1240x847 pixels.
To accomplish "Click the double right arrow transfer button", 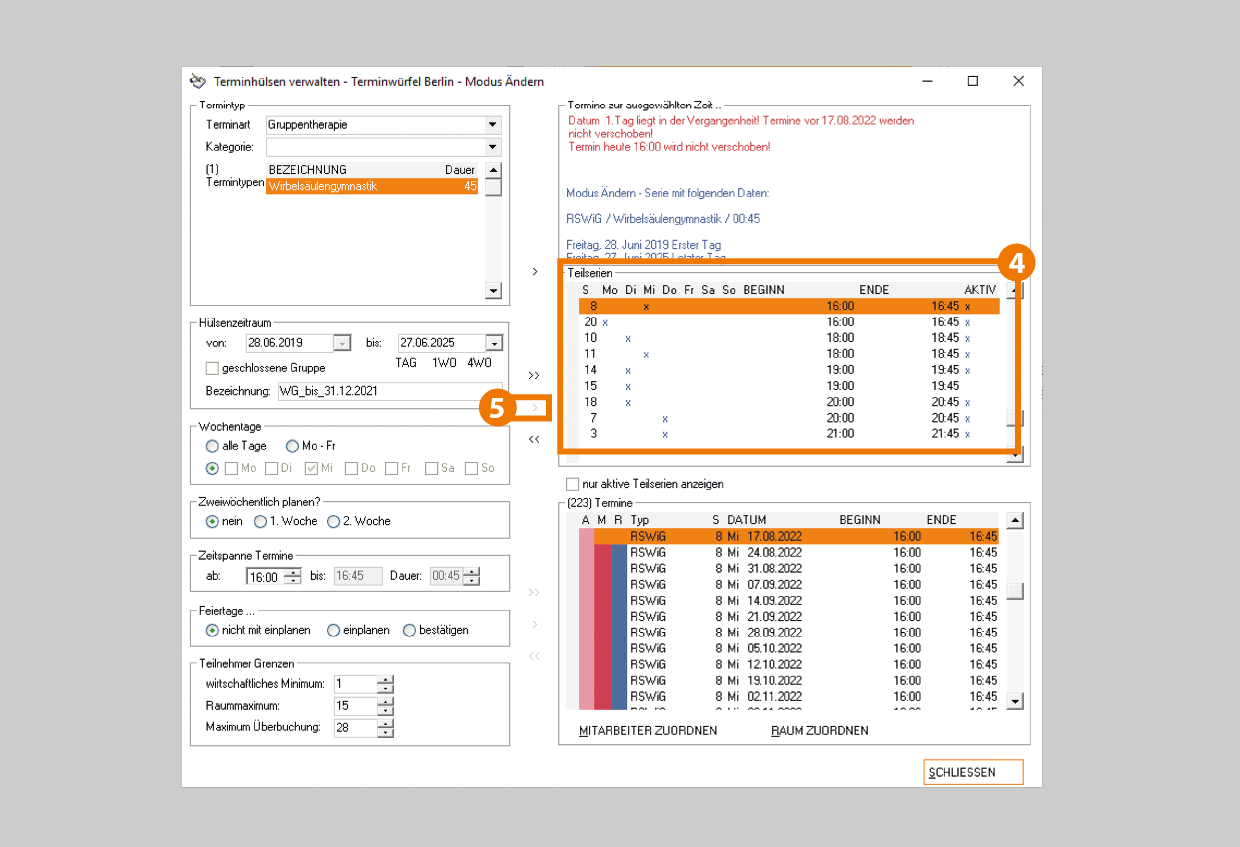I will [x=534, y=375].
